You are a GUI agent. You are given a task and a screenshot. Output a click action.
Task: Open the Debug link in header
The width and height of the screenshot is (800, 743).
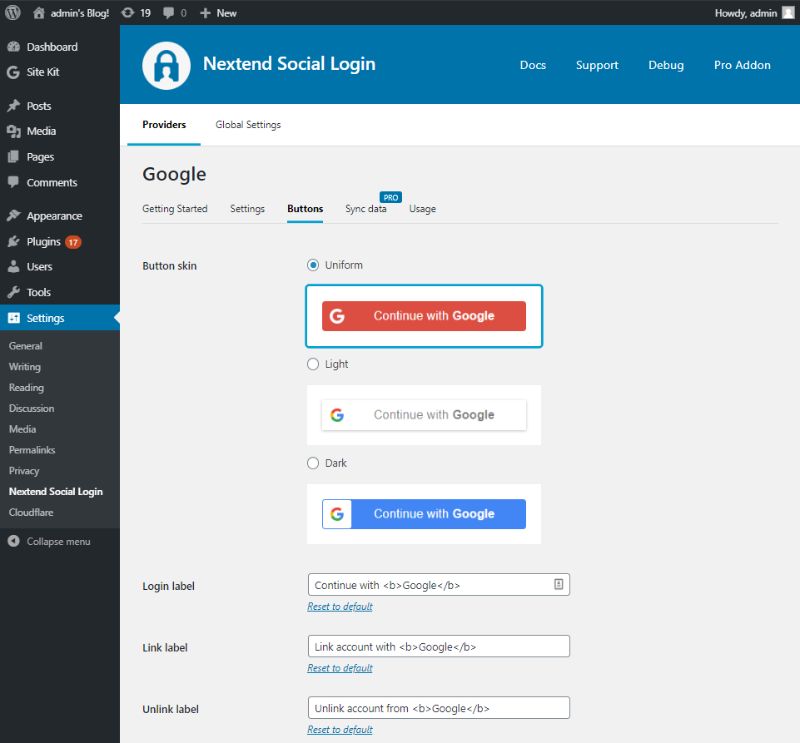666,65
